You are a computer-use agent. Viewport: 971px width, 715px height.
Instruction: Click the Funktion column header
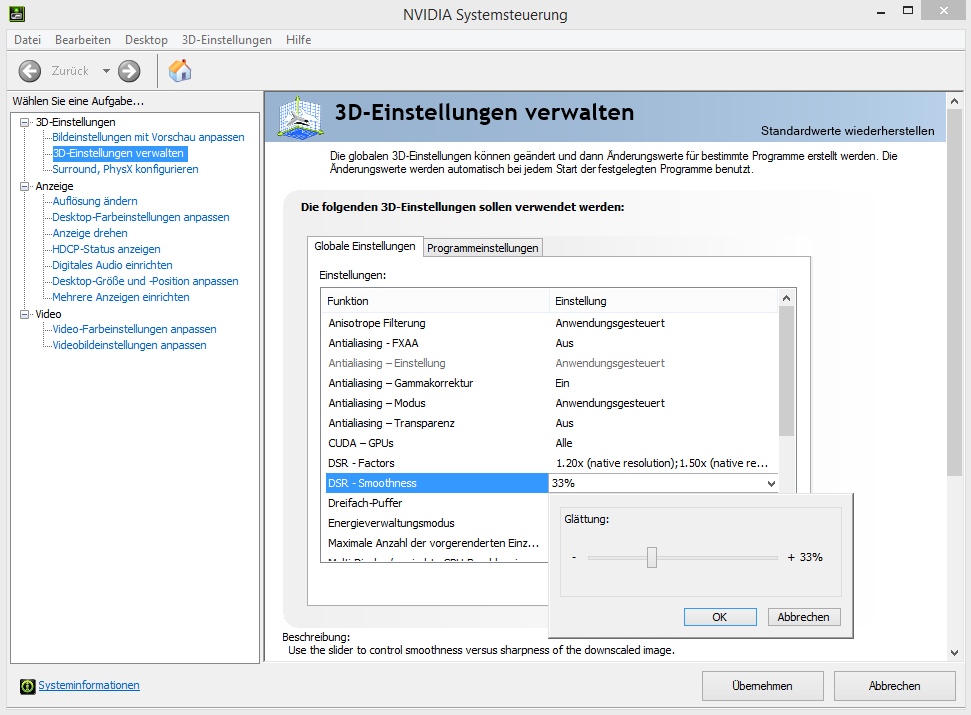436,301
